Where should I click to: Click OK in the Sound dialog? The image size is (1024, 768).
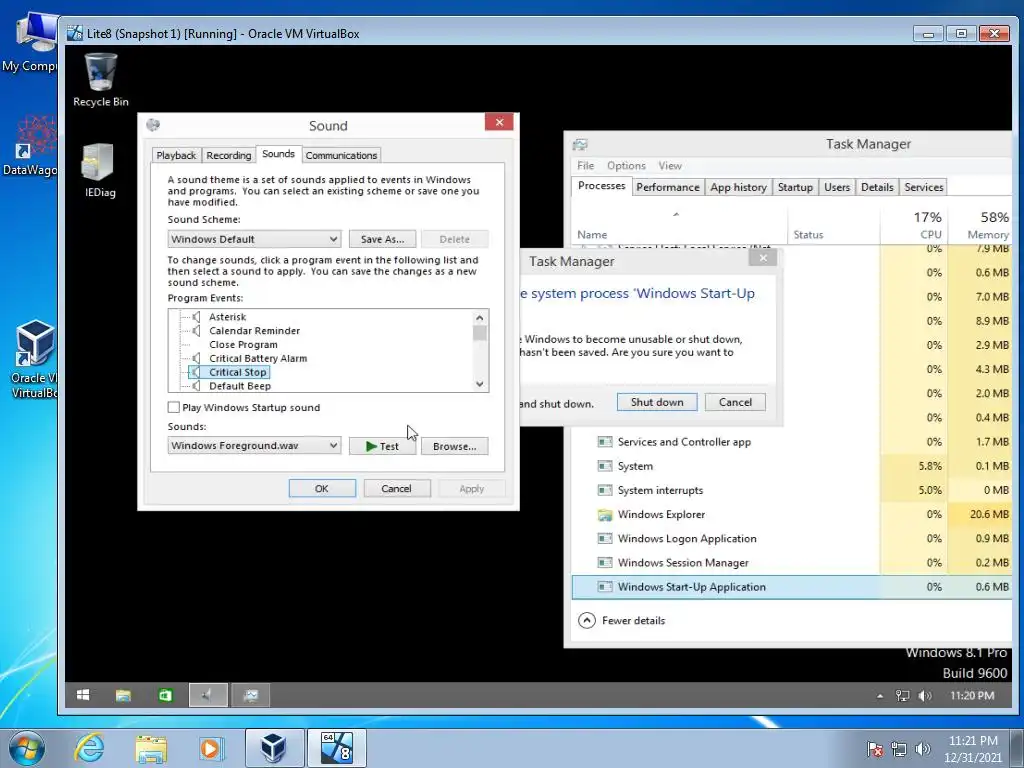[322, 488]
